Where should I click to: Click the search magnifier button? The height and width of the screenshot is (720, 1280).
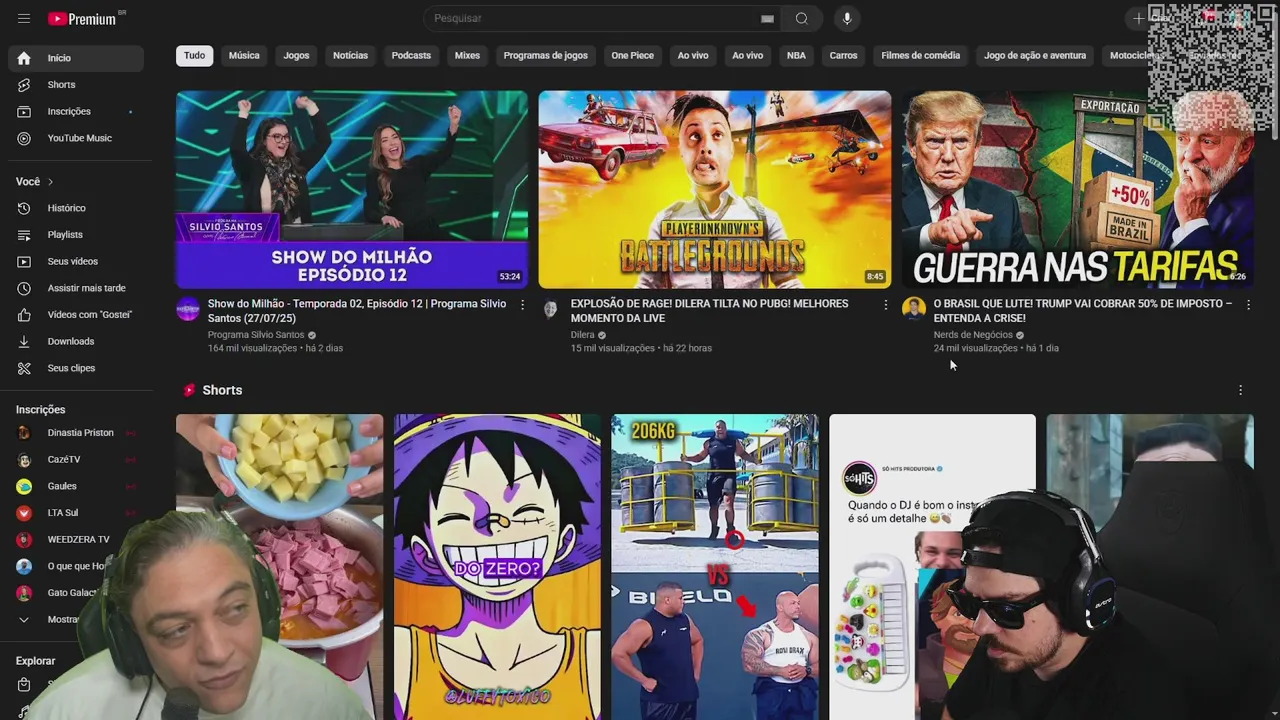click(802, 18)
